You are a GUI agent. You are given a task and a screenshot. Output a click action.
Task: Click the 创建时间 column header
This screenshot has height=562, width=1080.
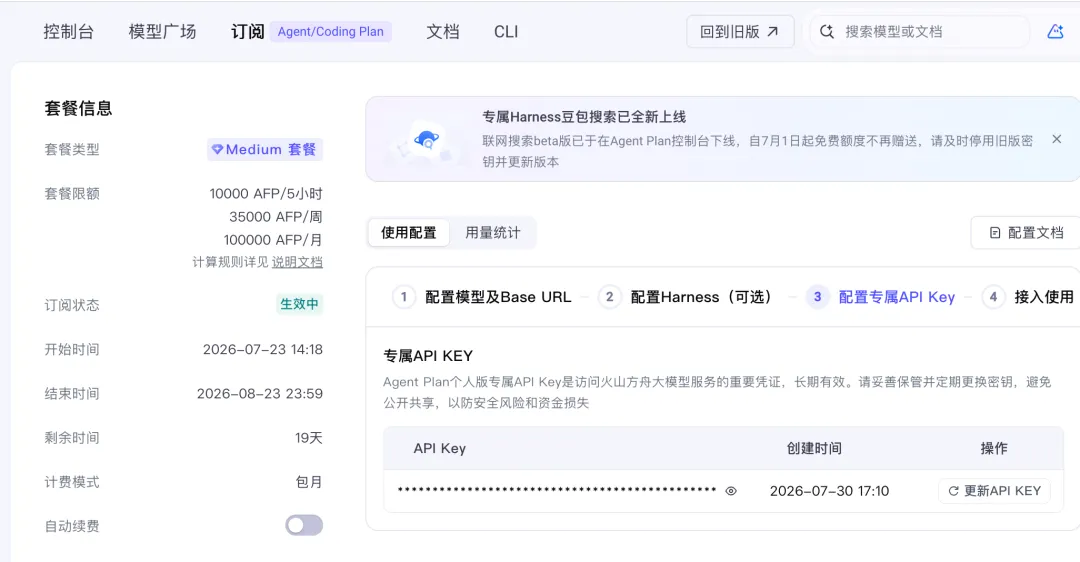814,448
